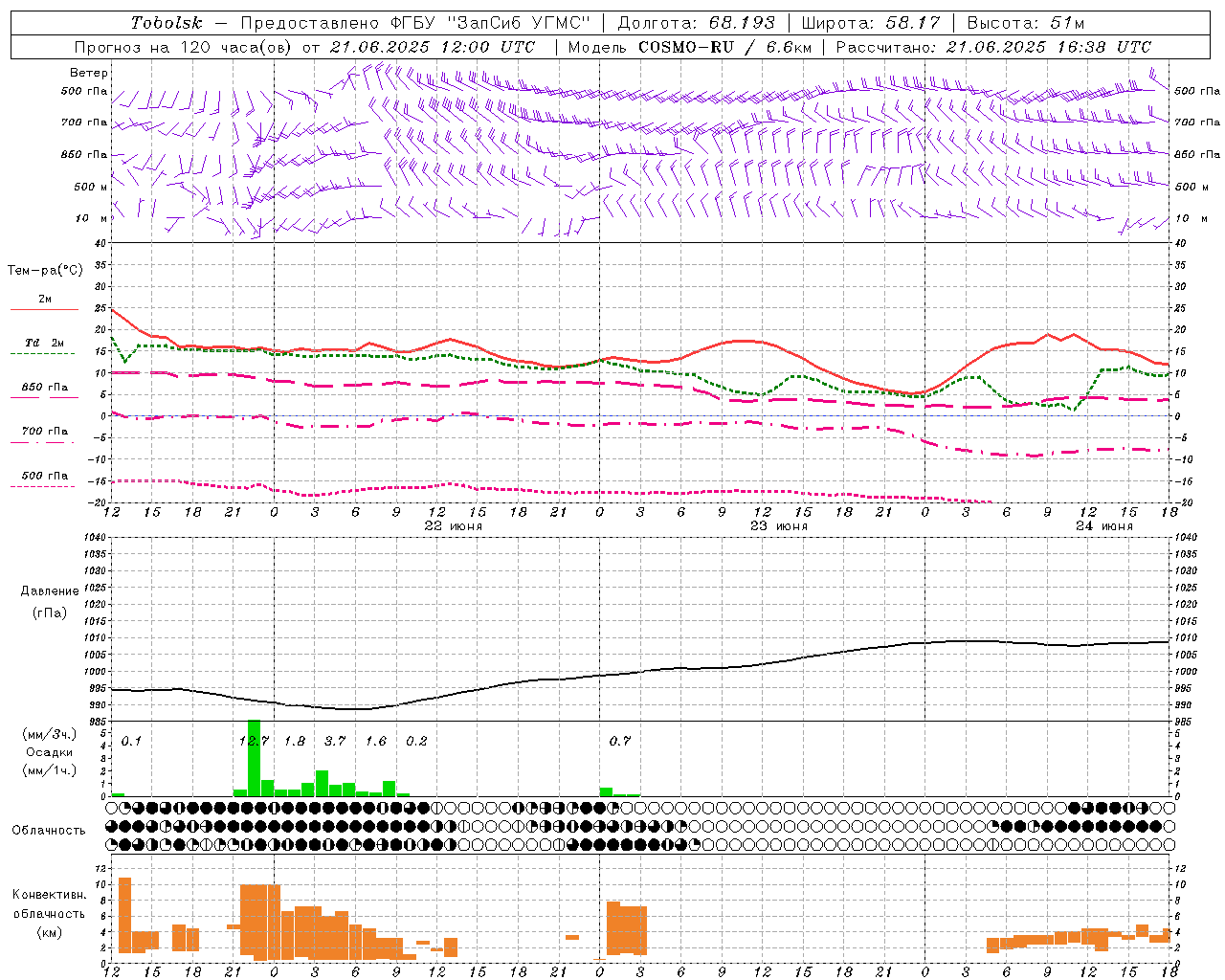Click the "0.7" precipitation amount value

click(x=620, y=741)
